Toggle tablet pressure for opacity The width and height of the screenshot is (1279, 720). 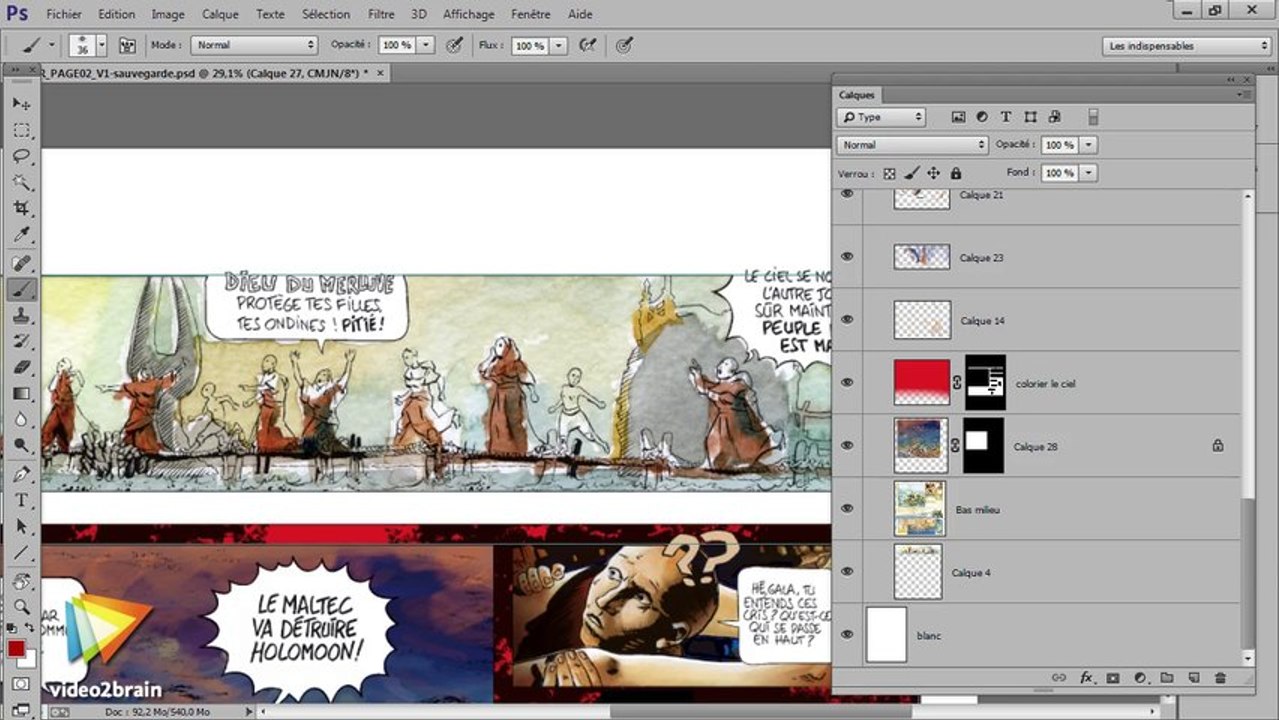tap(455, 45)
